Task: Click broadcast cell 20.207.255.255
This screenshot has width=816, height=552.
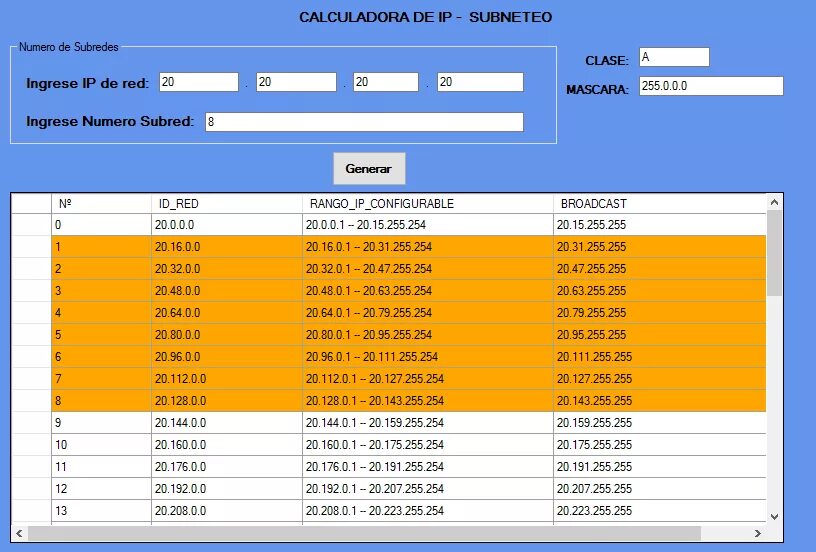Action: [x=660, y=489]
